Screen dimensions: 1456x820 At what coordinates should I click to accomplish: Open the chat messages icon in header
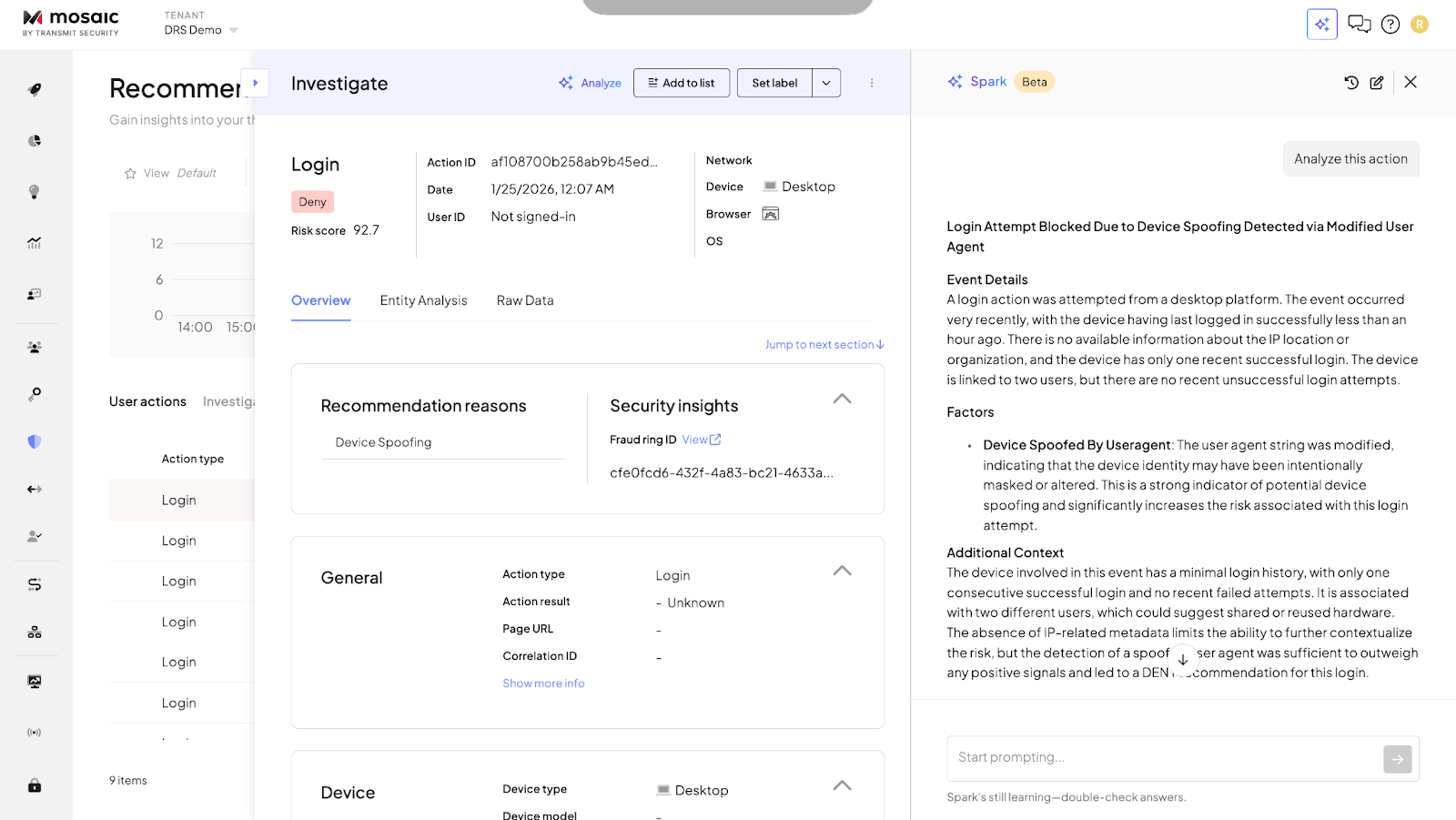coord(1359,25)
